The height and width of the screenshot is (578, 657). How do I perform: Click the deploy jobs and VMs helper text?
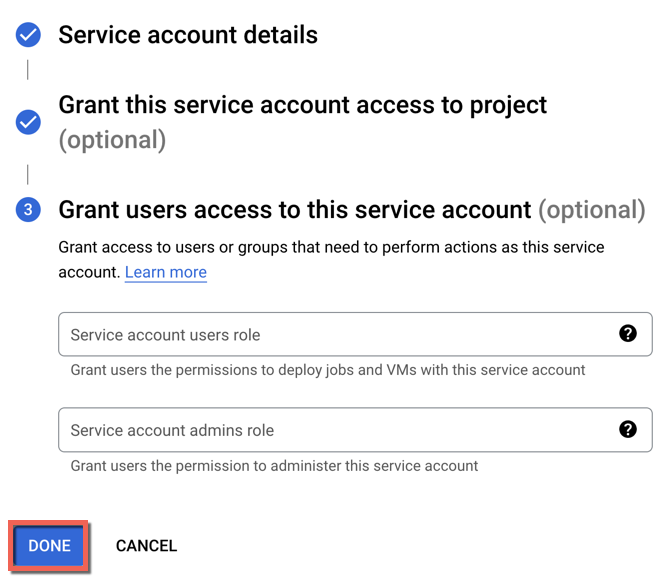(328, 370)
